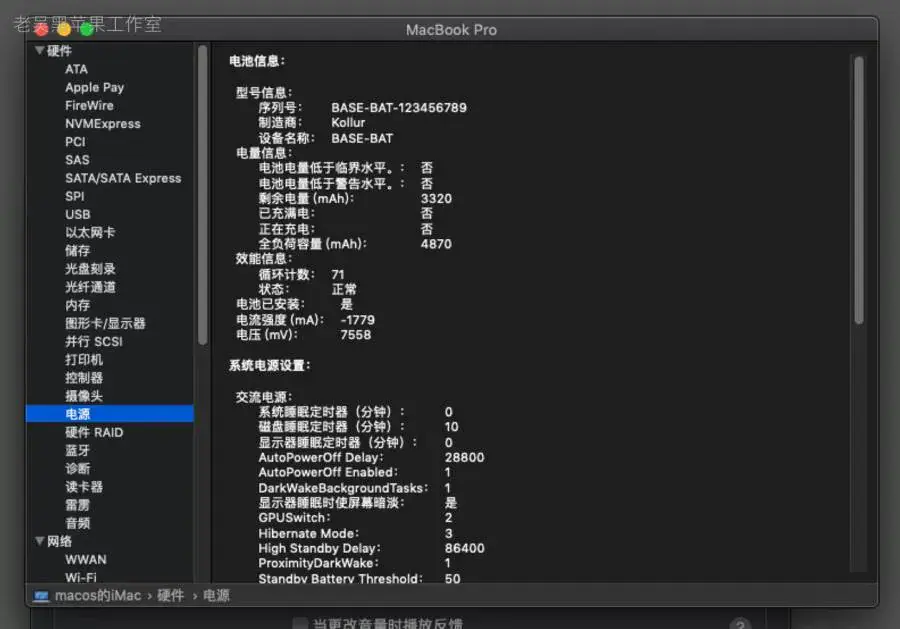Select 雷雳 sidebar item
The height and width of the screenshot is (629, 900).
tap(77, 505)
